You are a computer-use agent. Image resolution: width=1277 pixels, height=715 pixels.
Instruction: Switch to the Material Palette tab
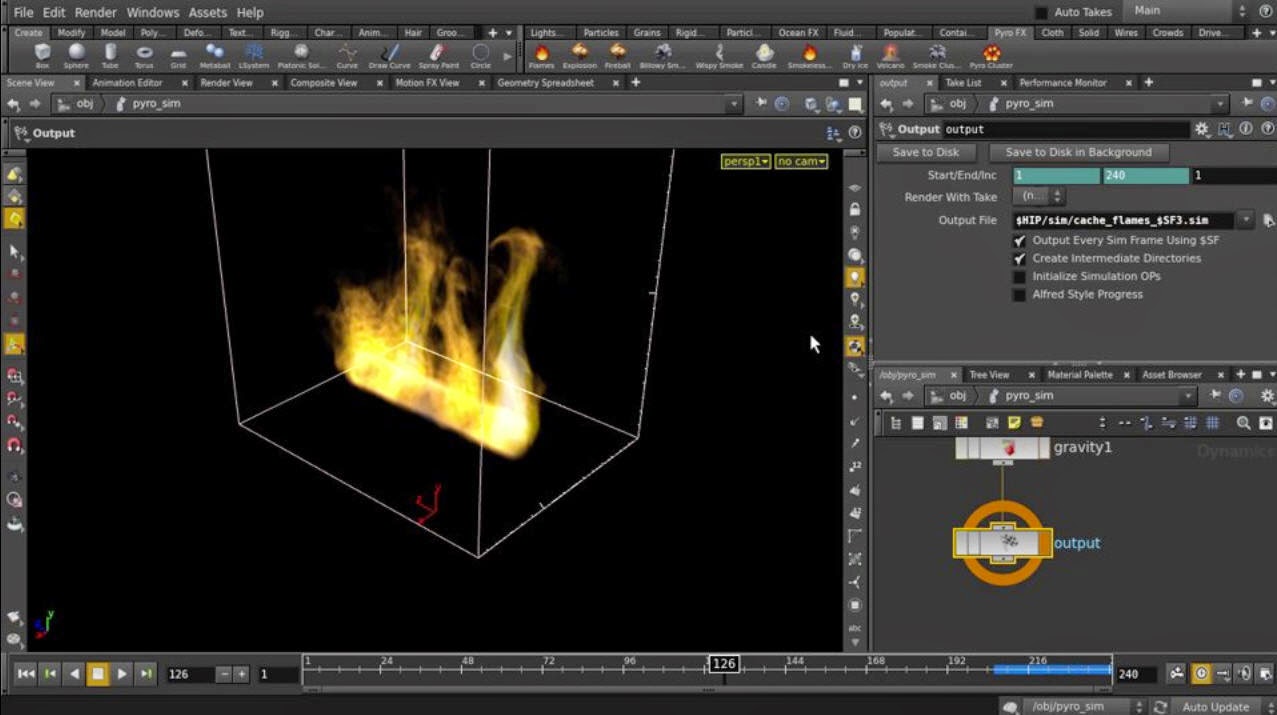[x=1080, y=375]
